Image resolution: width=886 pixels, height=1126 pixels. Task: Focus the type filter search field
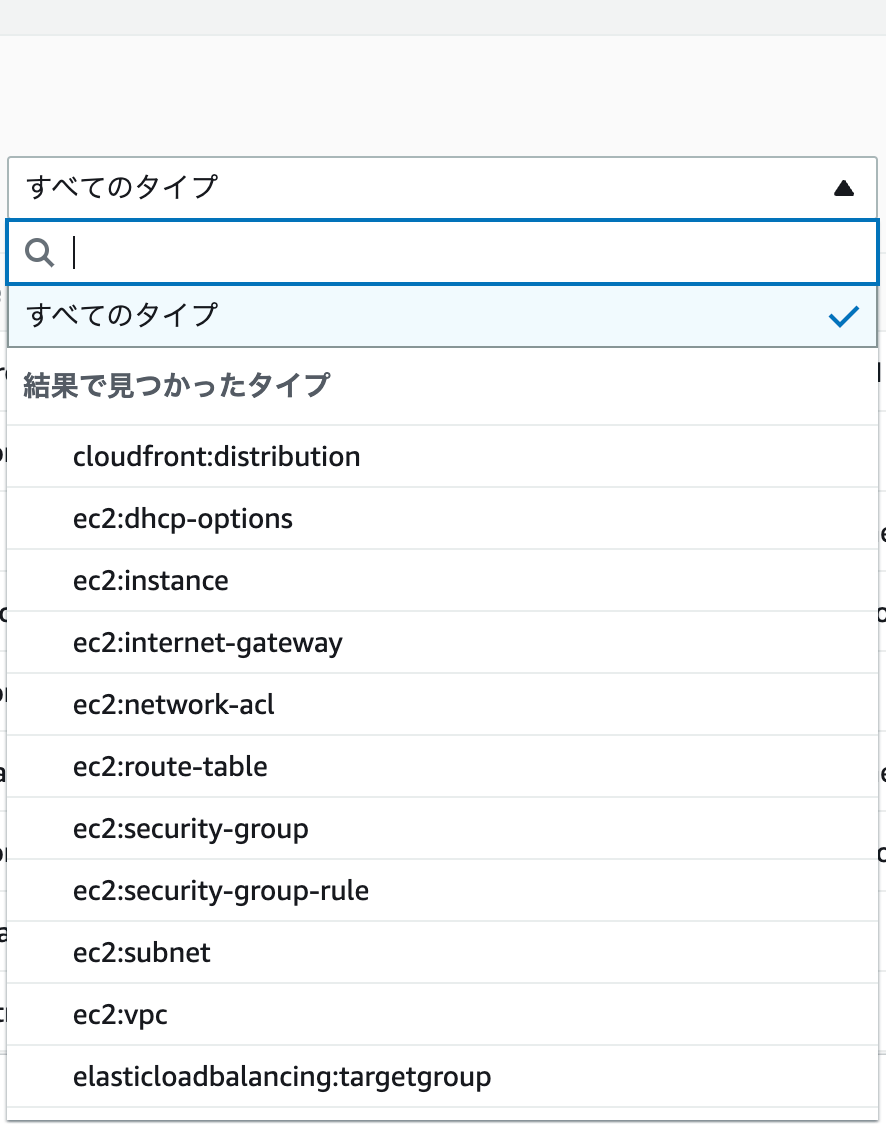[x=442, y=253]
